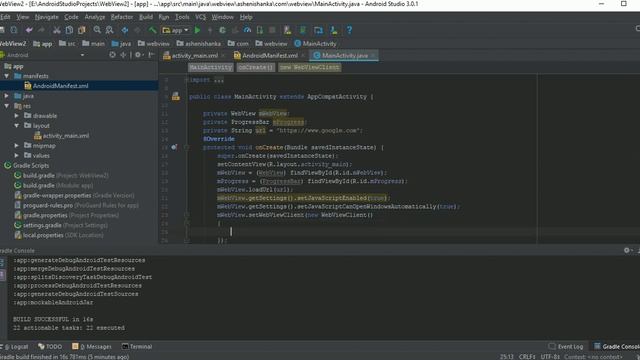Click the blue Help question mark icon
The height and width of the screenshot is (360, 640).
pos(349,30)
